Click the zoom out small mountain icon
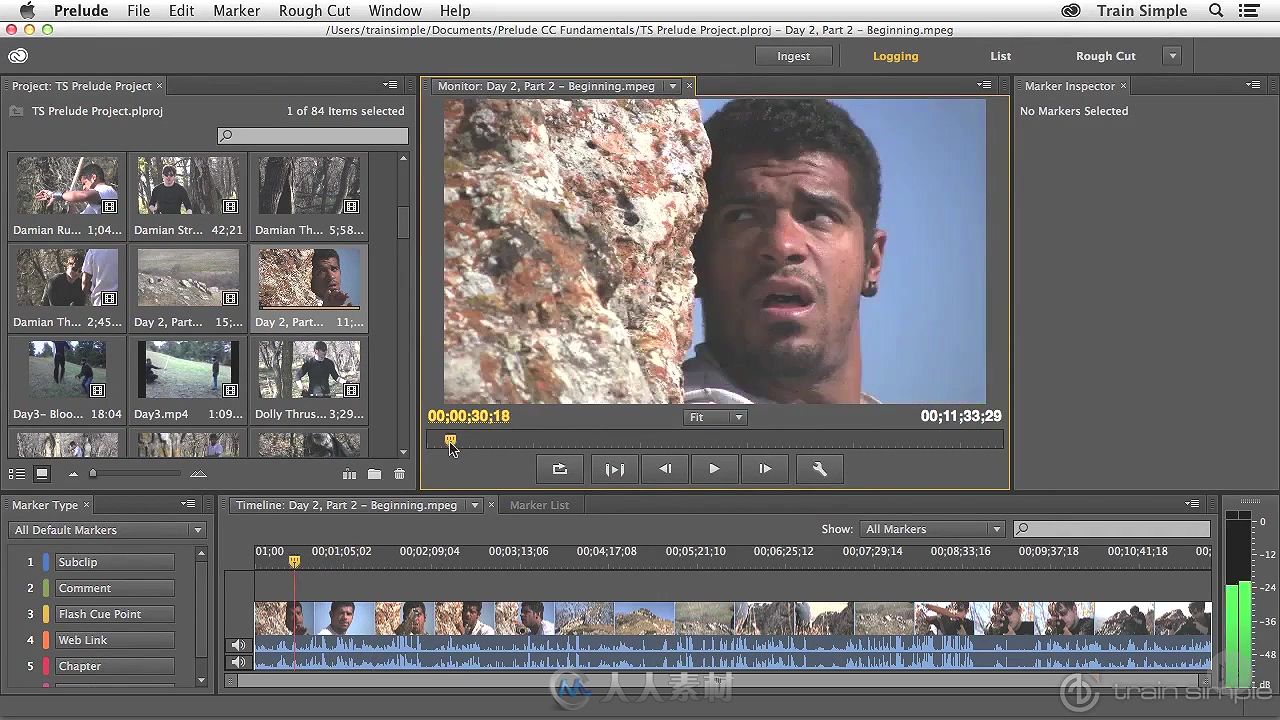1280x720 pixels. point(73,474)
